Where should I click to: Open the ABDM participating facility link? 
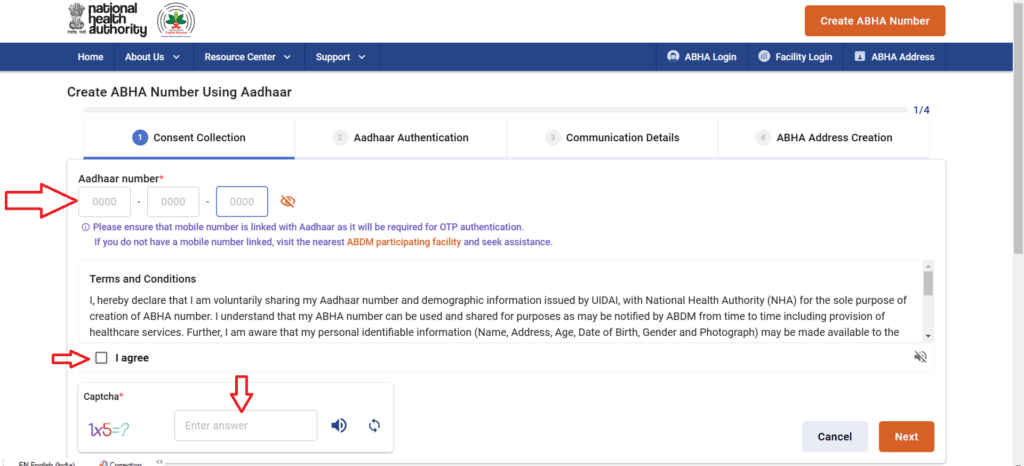click(x=404, y=242)
